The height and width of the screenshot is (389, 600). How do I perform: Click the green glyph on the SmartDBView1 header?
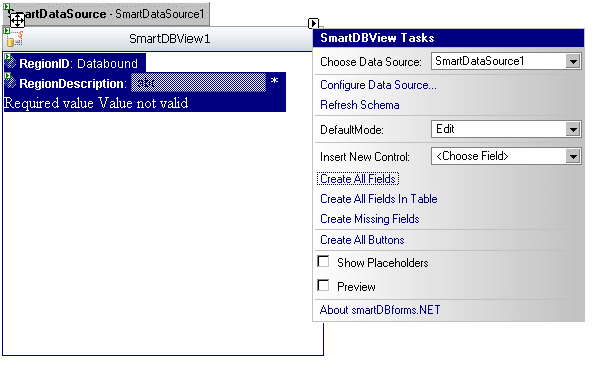(7, 31)
